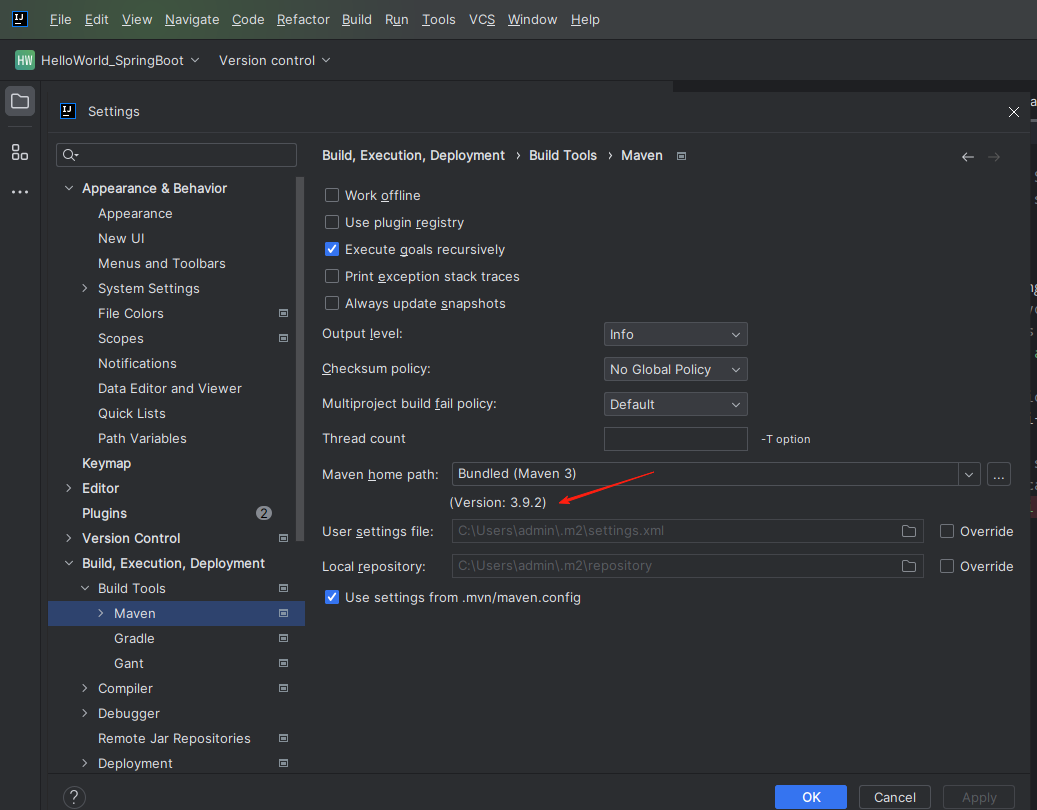Image resolution: width=1037 pixels, height=810 pixels.
Task: Click the Plugins update count badge
Action: tap(264, 513)
